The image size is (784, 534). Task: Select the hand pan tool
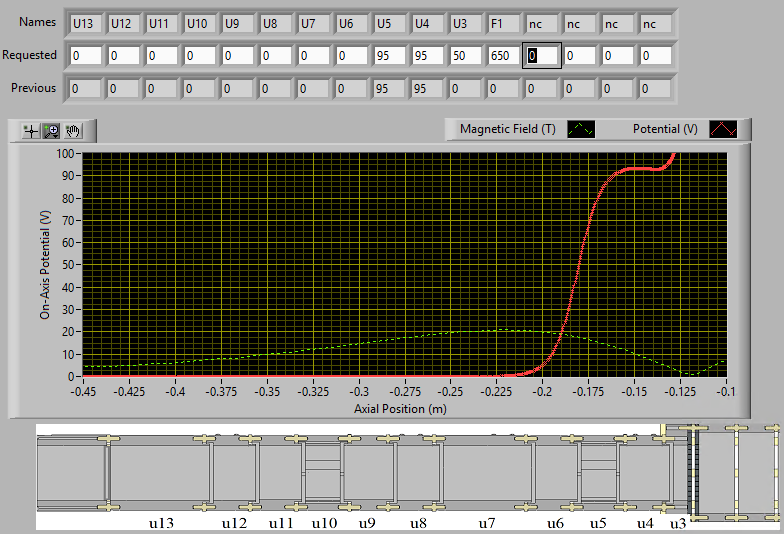[x=73, y=130]
